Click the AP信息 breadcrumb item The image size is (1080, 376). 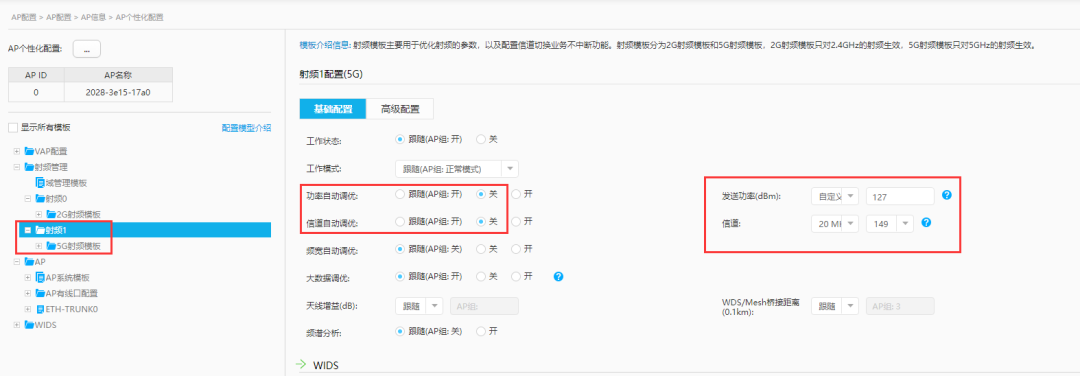point(94,17)
